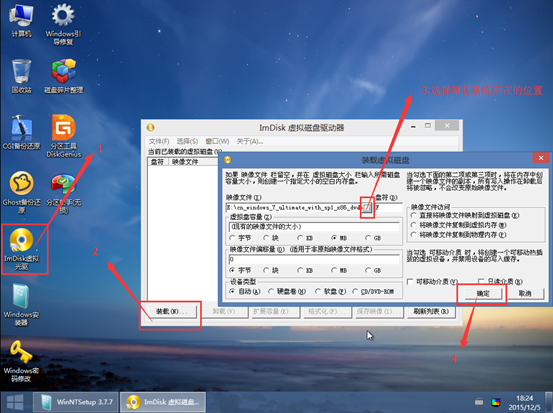Click the 映像文件 column header
Screen dimensions: 553x413
coord(193,162)
